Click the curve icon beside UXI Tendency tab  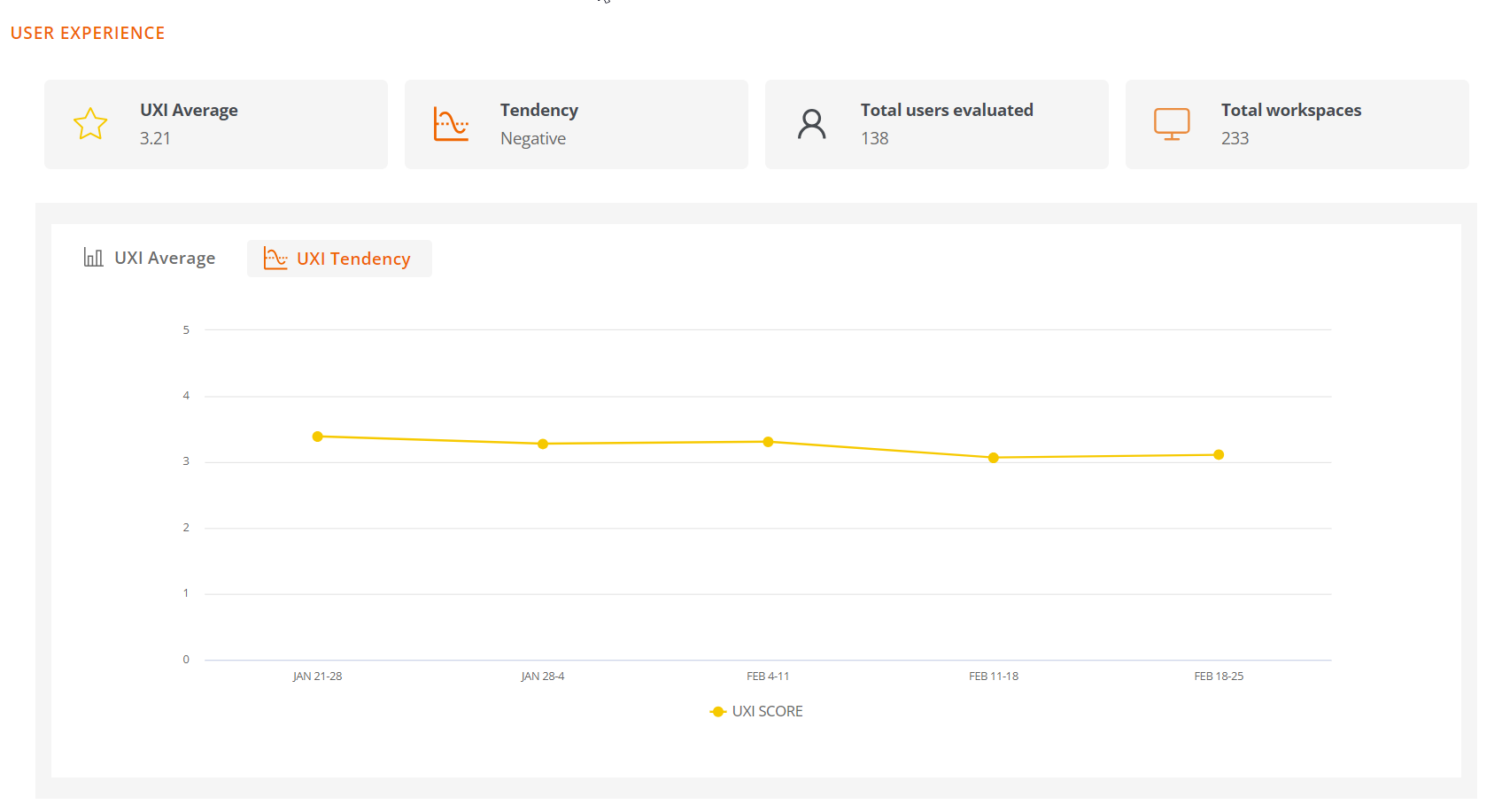(275, 259)
